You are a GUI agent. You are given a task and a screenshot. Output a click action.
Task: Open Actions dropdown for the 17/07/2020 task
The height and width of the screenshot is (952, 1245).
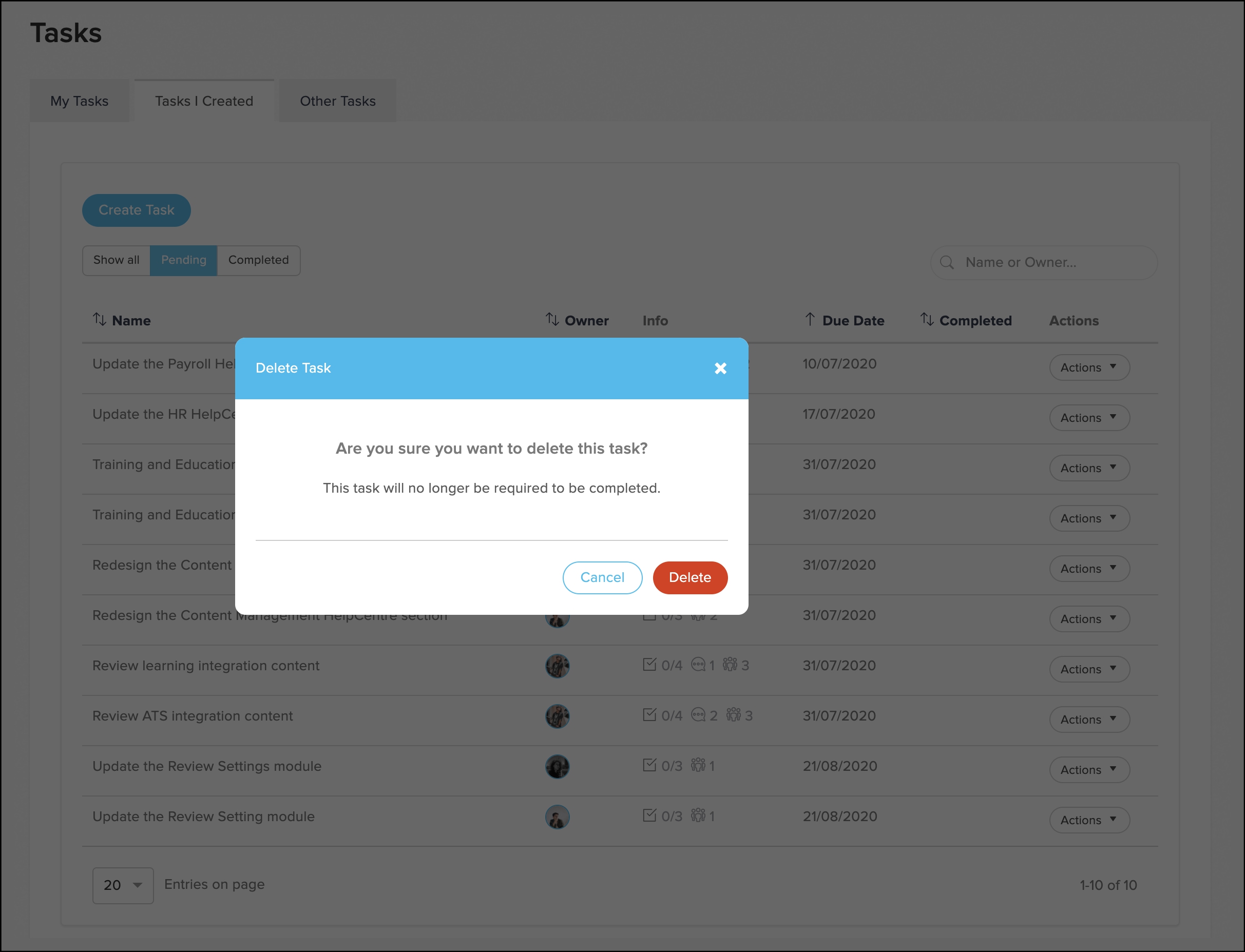(1089, 418)
